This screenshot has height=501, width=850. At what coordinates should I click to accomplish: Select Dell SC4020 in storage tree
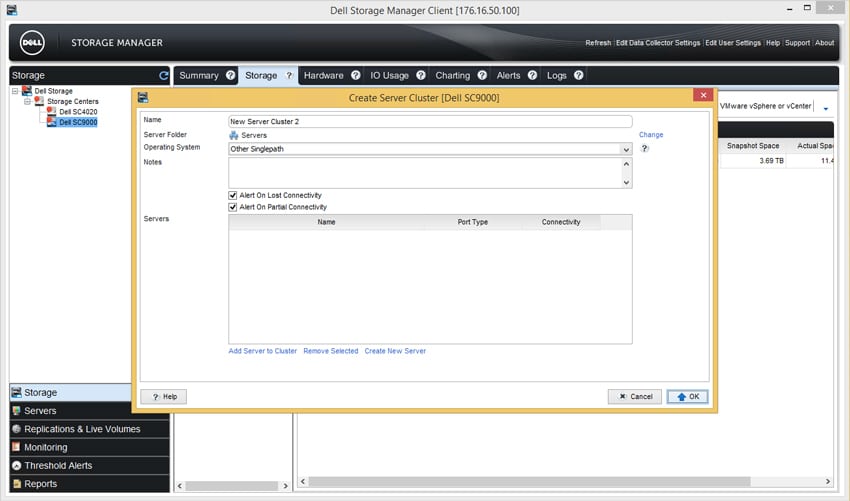[78, 112]
